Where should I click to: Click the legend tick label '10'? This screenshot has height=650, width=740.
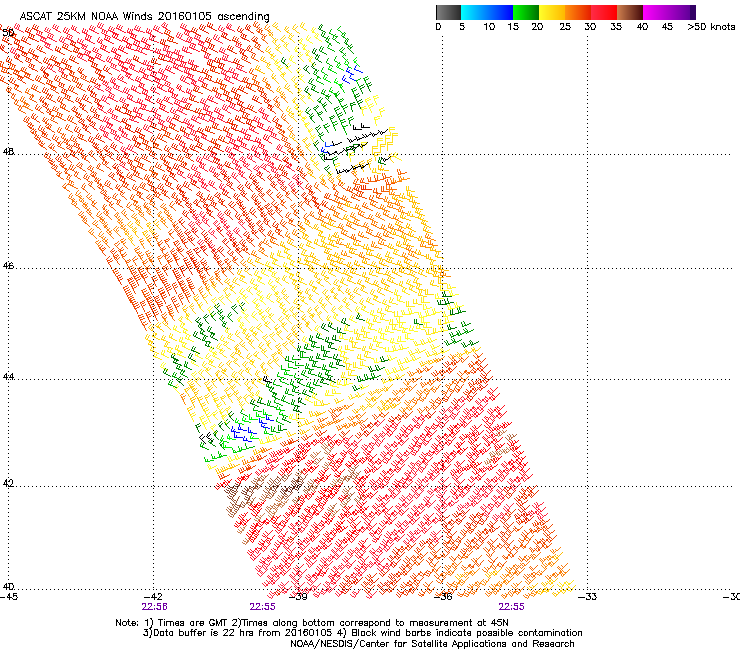489,27
